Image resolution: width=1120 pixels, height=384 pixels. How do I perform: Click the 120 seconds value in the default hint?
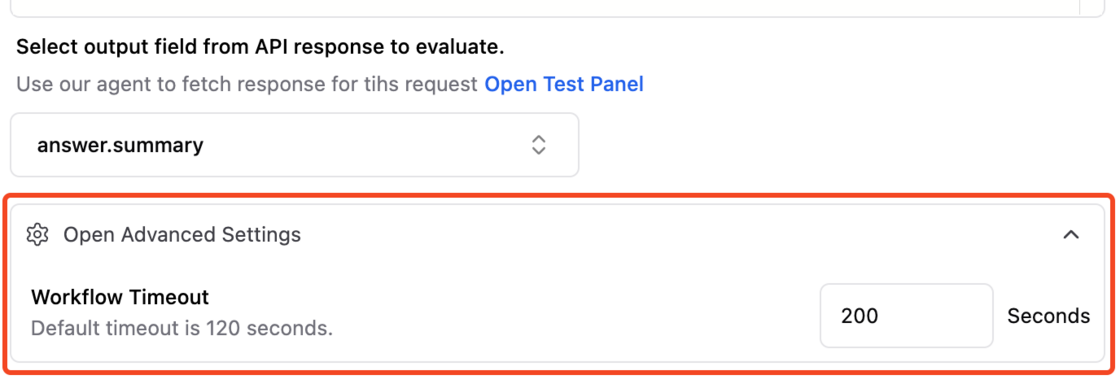click(x=270, y=329)
